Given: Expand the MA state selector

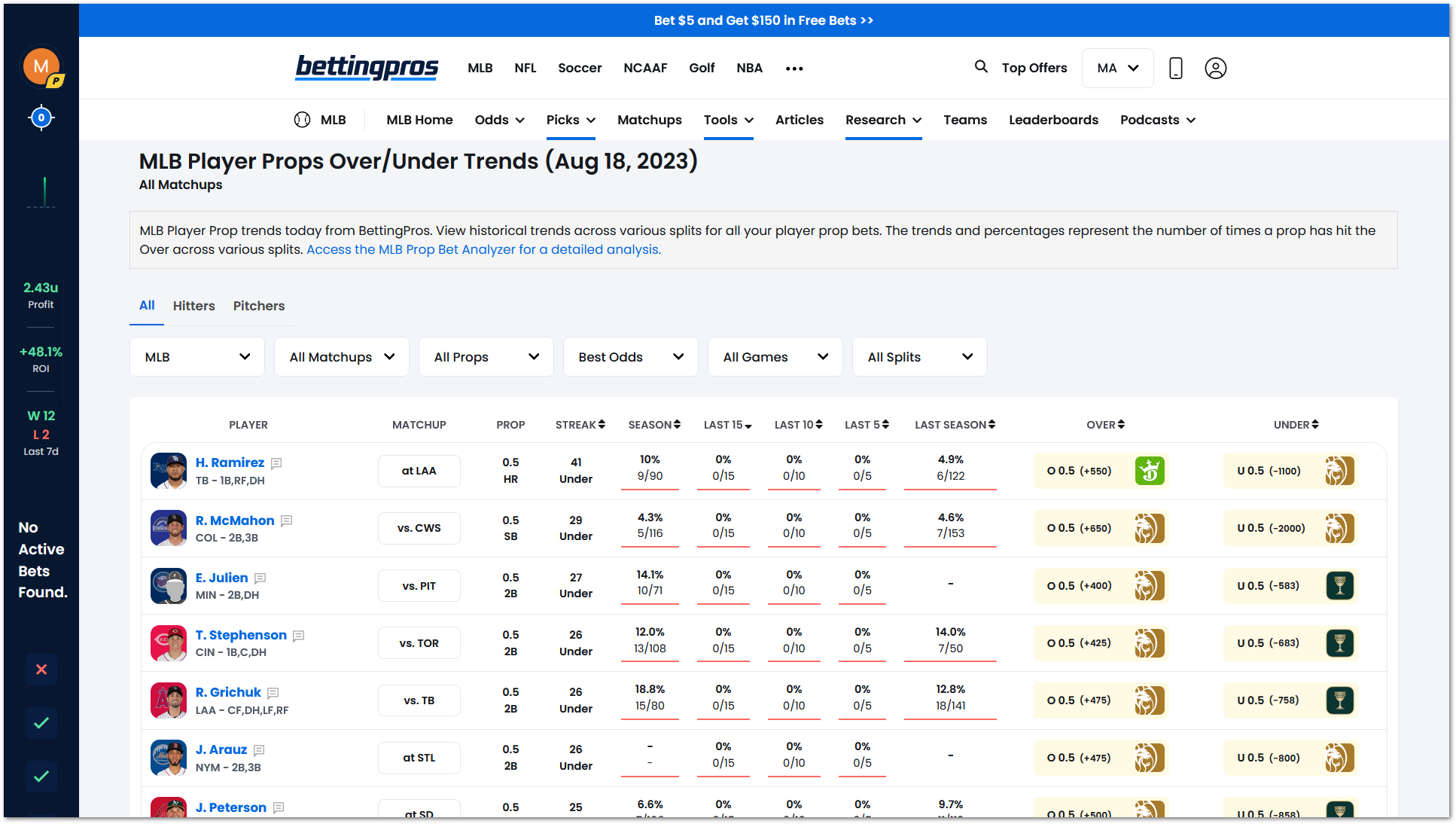Looking at the screenshot, I should (x=1117, y=69).
